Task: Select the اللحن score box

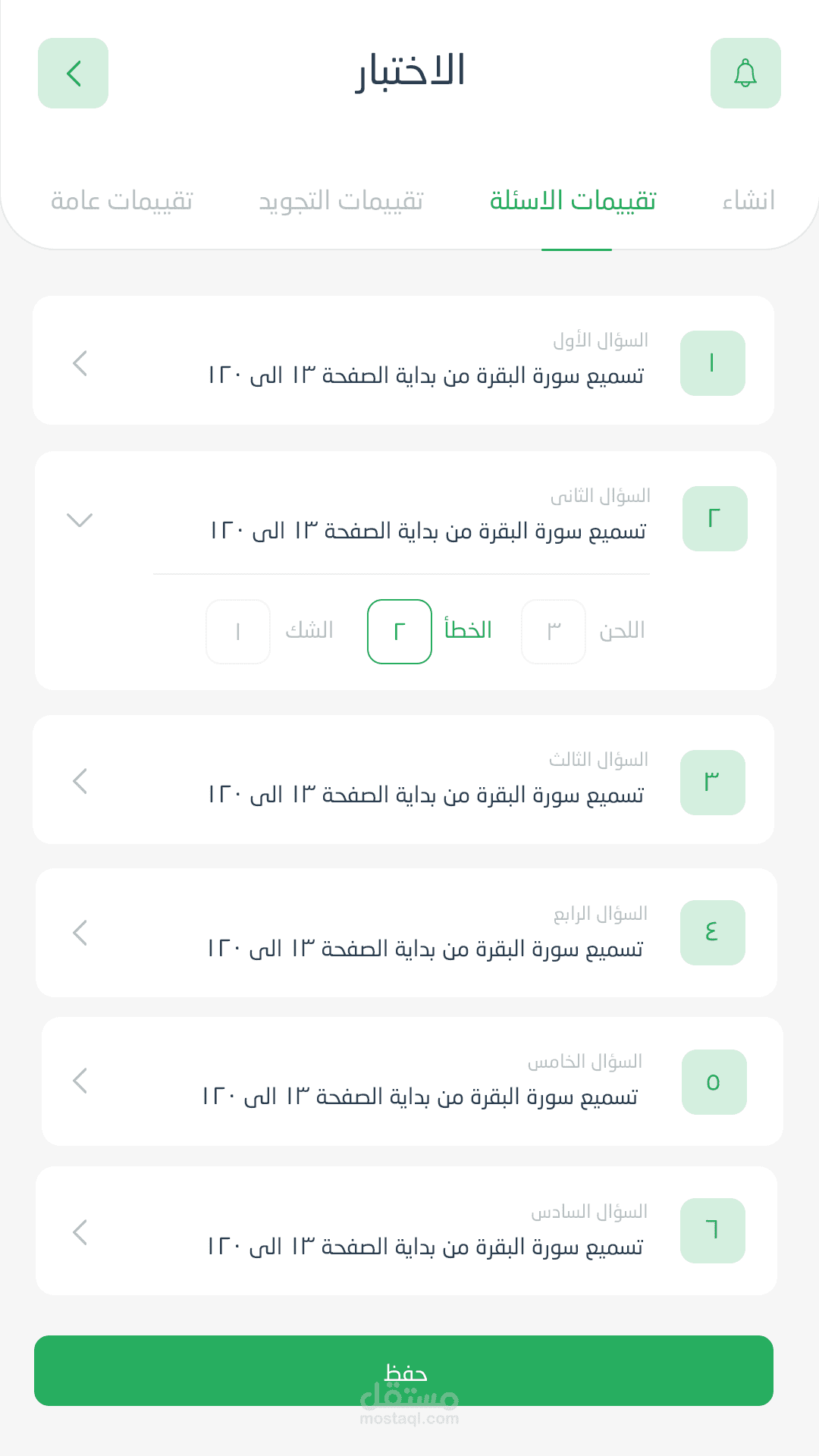Action: 554,632
